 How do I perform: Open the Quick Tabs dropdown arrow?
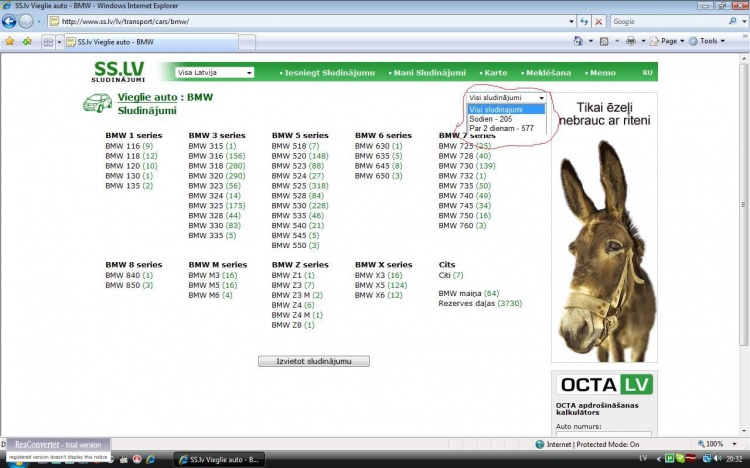[59, 42]
